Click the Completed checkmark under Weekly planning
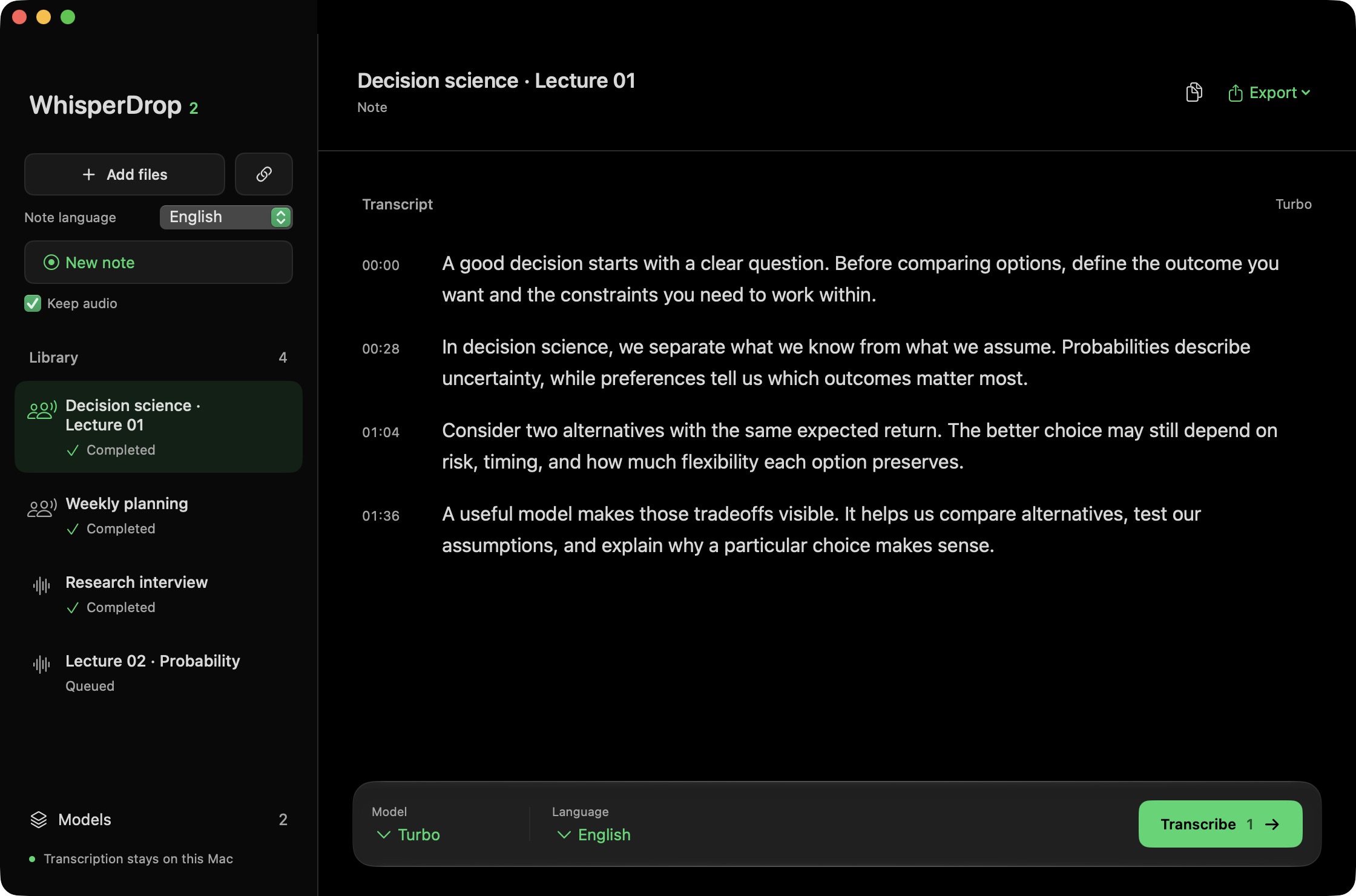Screen dimensions: 1356x896 point(73,529)
